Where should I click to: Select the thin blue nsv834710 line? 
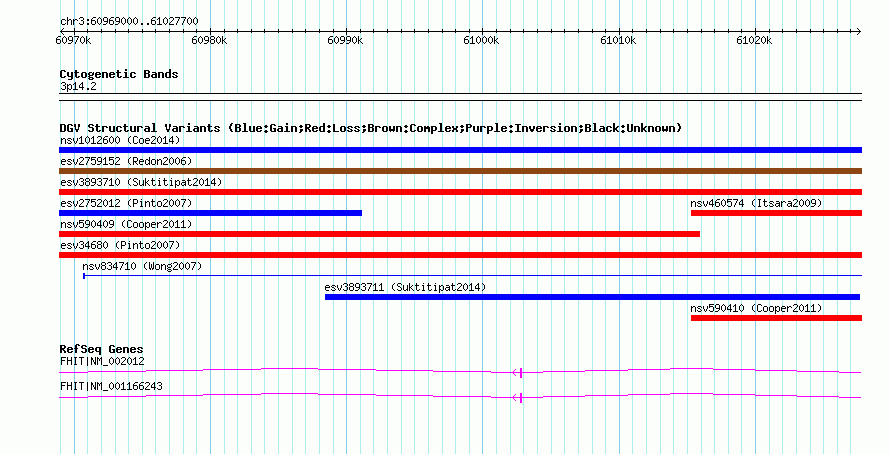point(473,276)
